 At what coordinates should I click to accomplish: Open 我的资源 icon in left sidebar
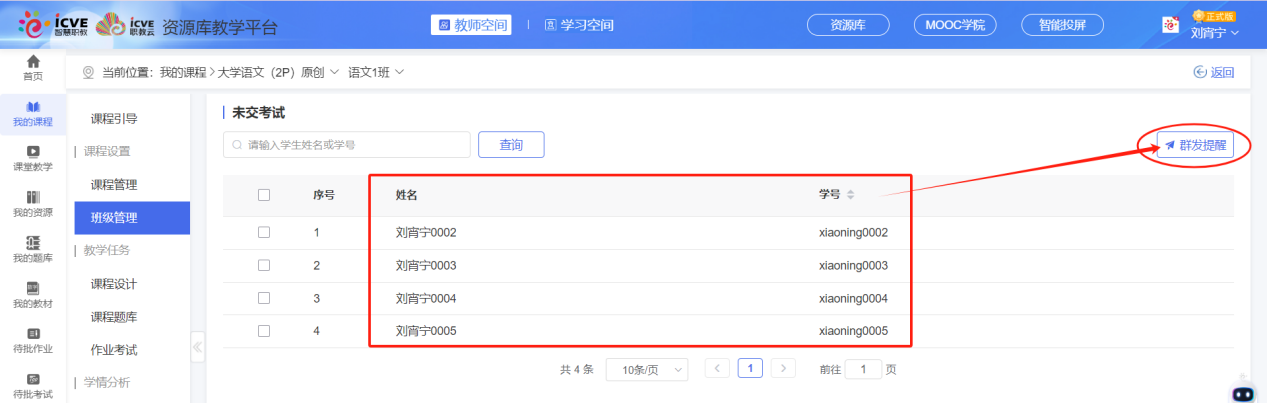[x=33, y=197]
